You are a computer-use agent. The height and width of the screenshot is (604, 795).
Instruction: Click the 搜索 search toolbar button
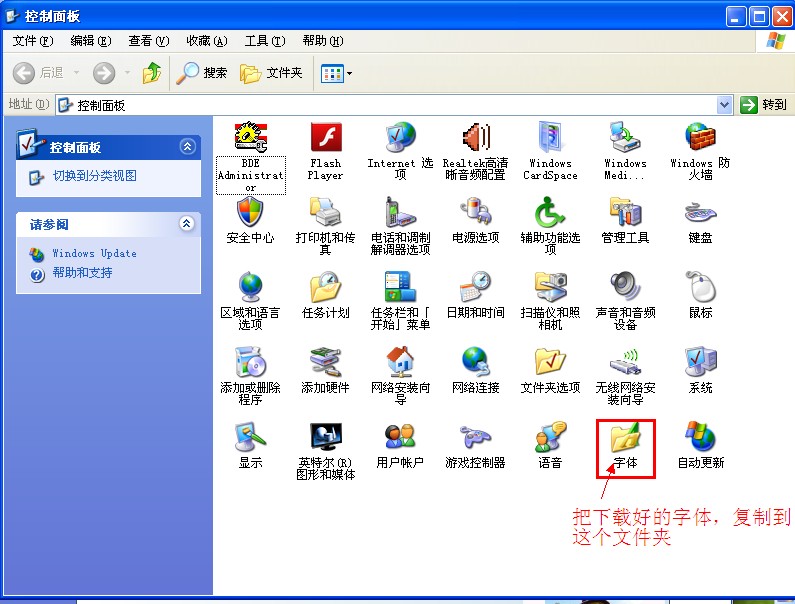tap(202, 73)
